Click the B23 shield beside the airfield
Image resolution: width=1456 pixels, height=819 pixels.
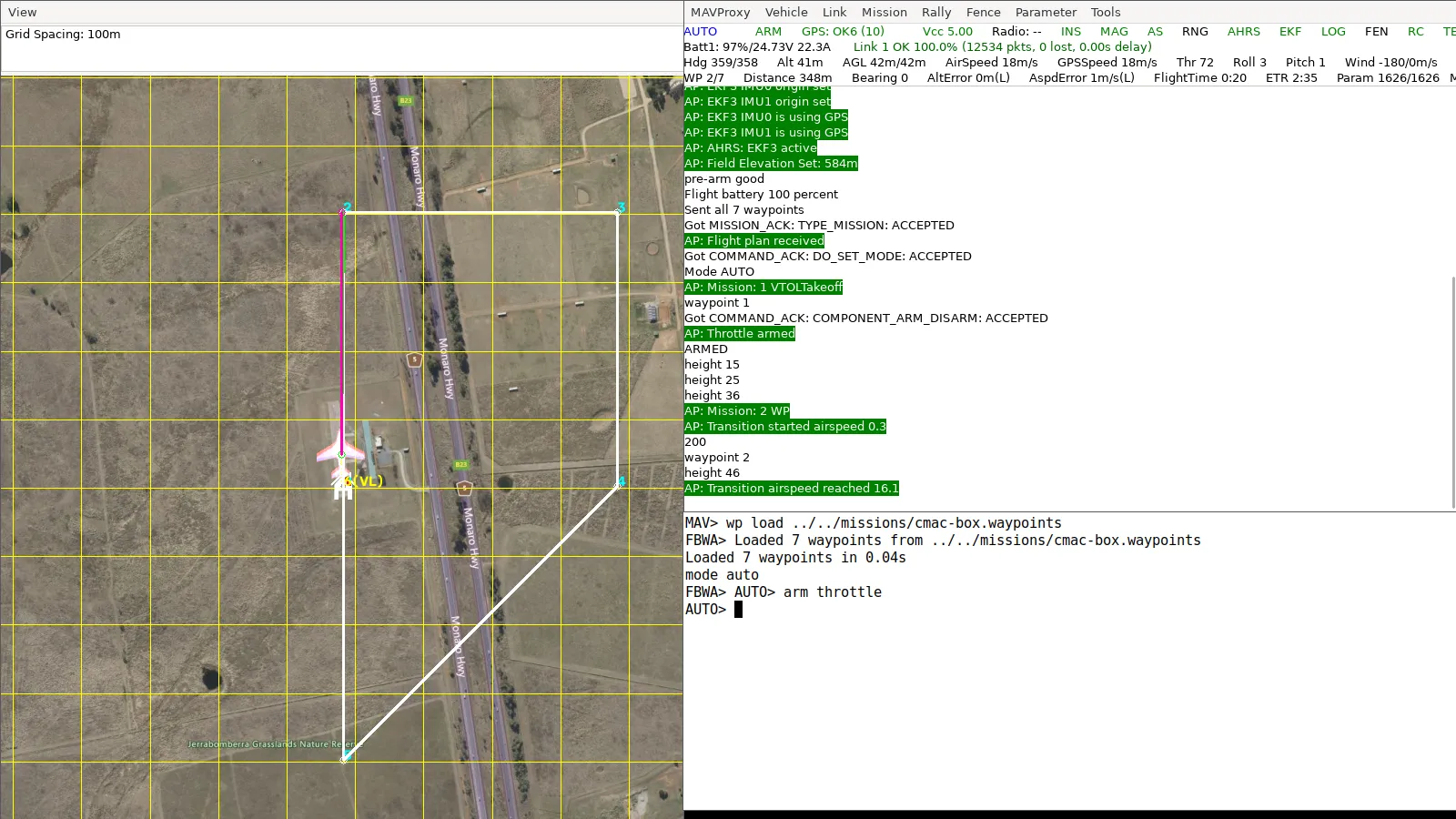461,465
